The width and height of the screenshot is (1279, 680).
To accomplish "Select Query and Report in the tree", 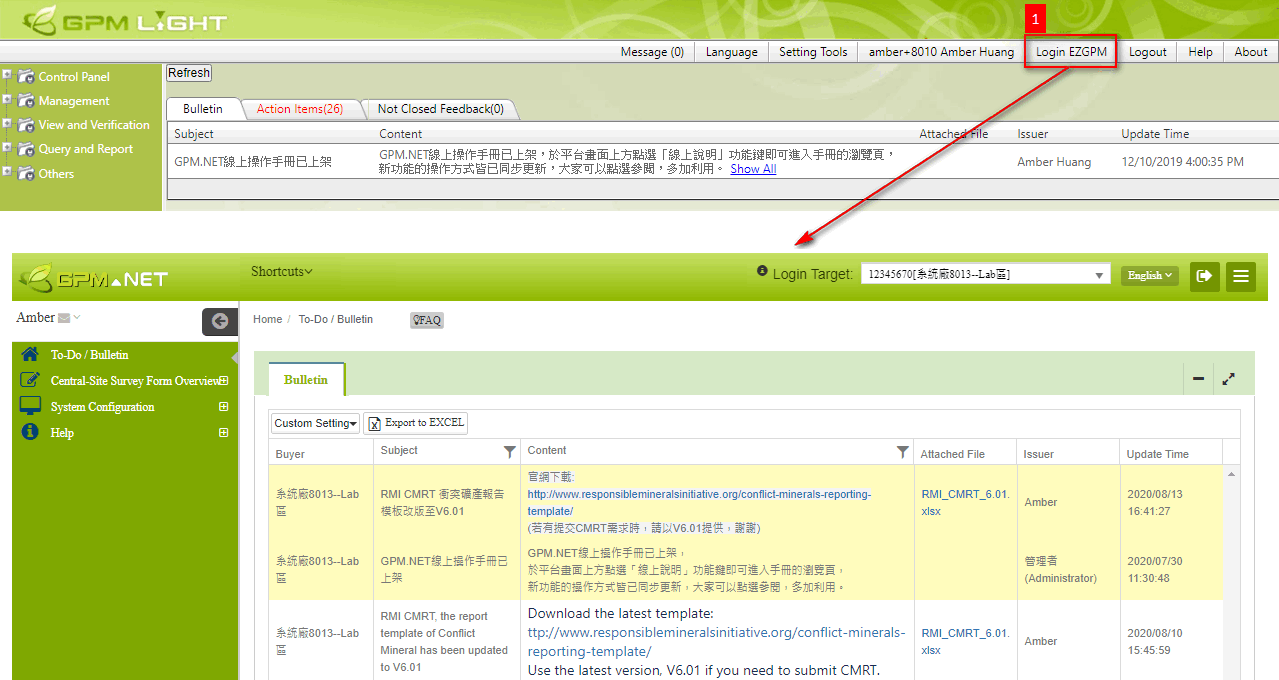I will click(86, 149).
